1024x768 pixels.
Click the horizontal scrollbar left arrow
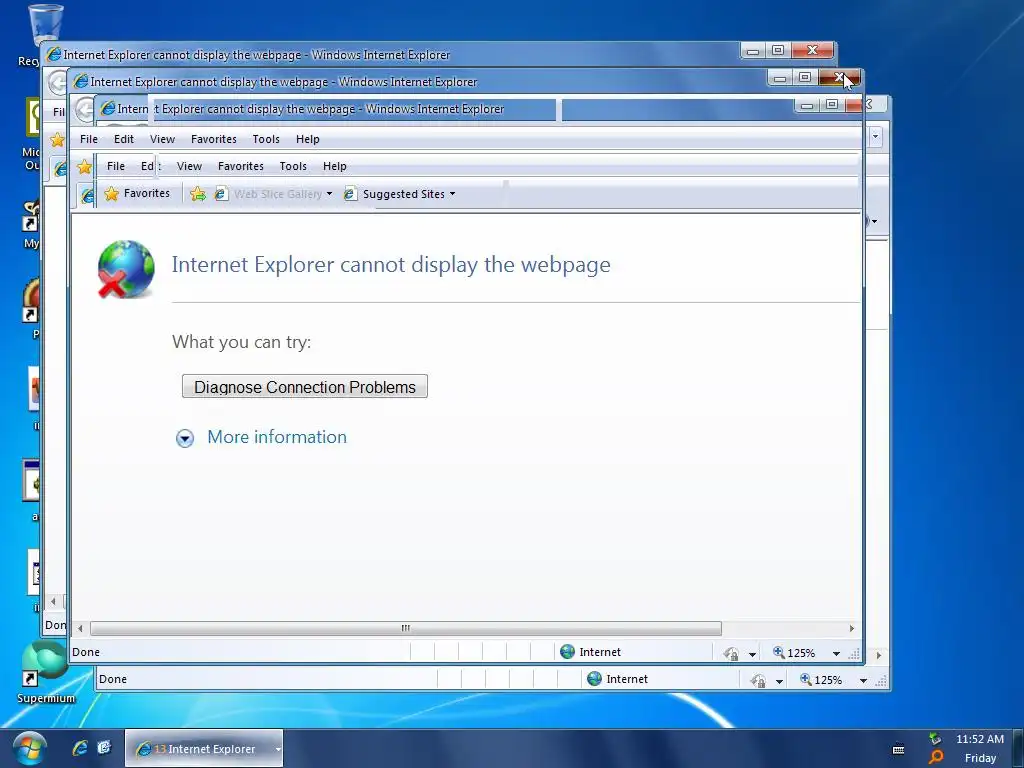[80, 628]
